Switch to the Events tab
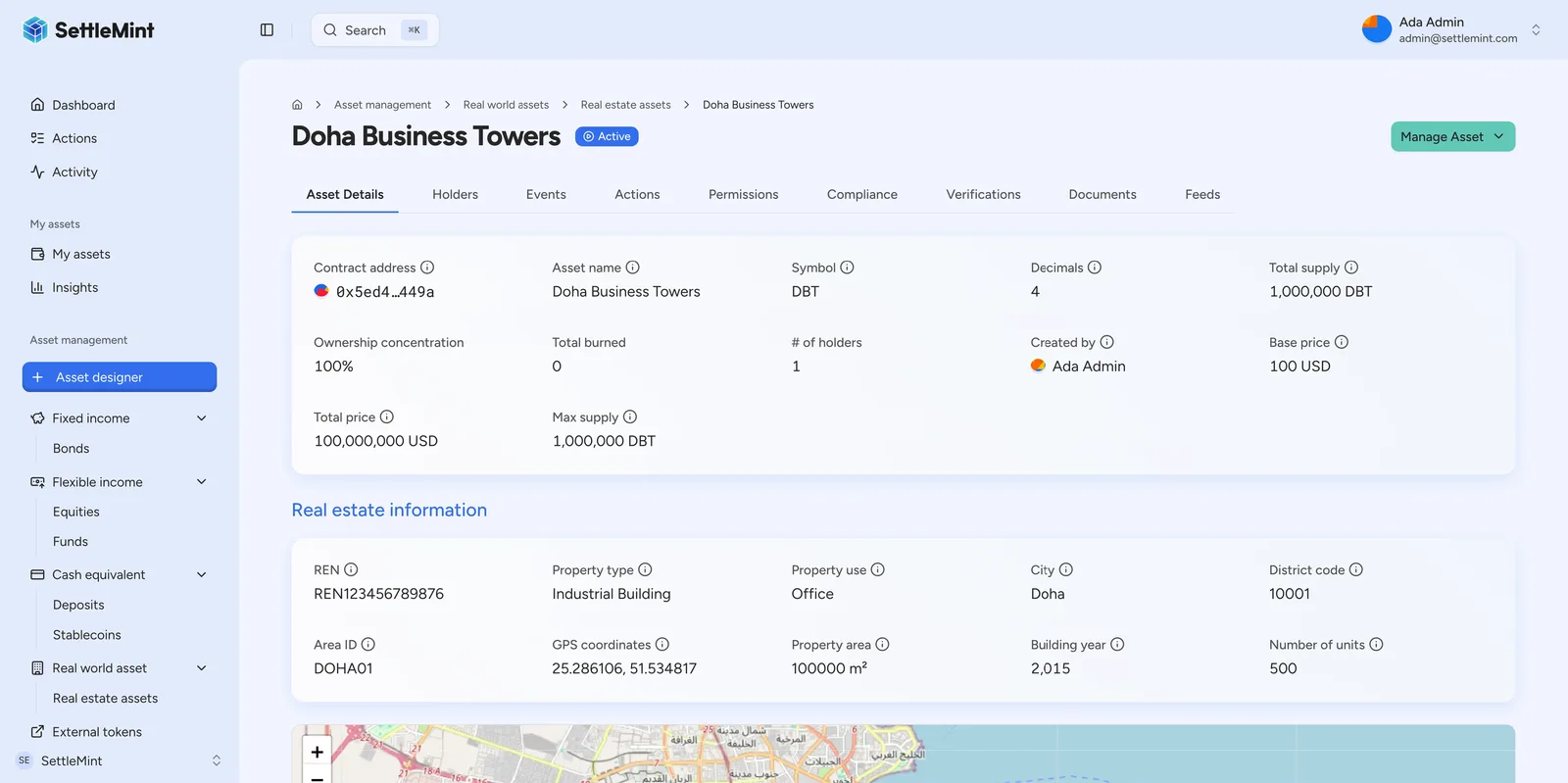Viewport: 1568px width, 783px height. point(546,194)
